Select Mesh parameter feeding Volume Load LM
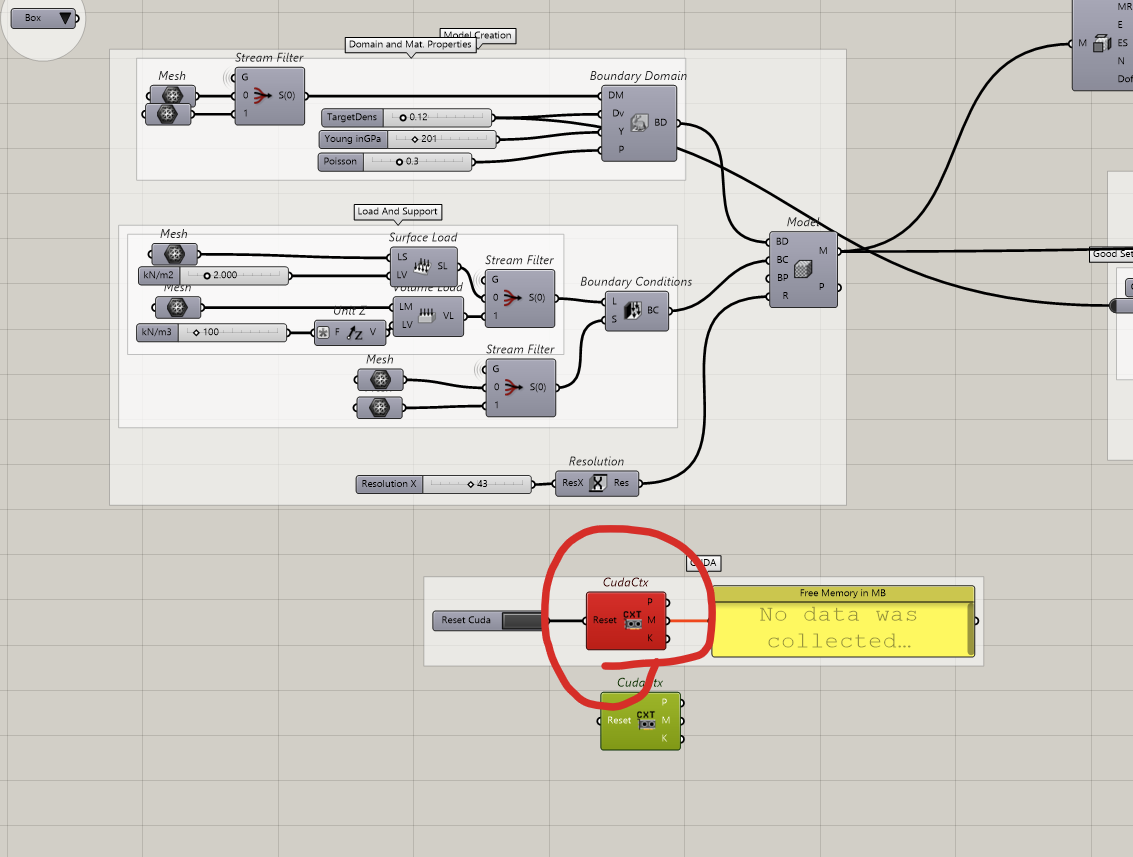Image resolution: width=1133 pixels, height=857 pixels. (x=178, y=308)
